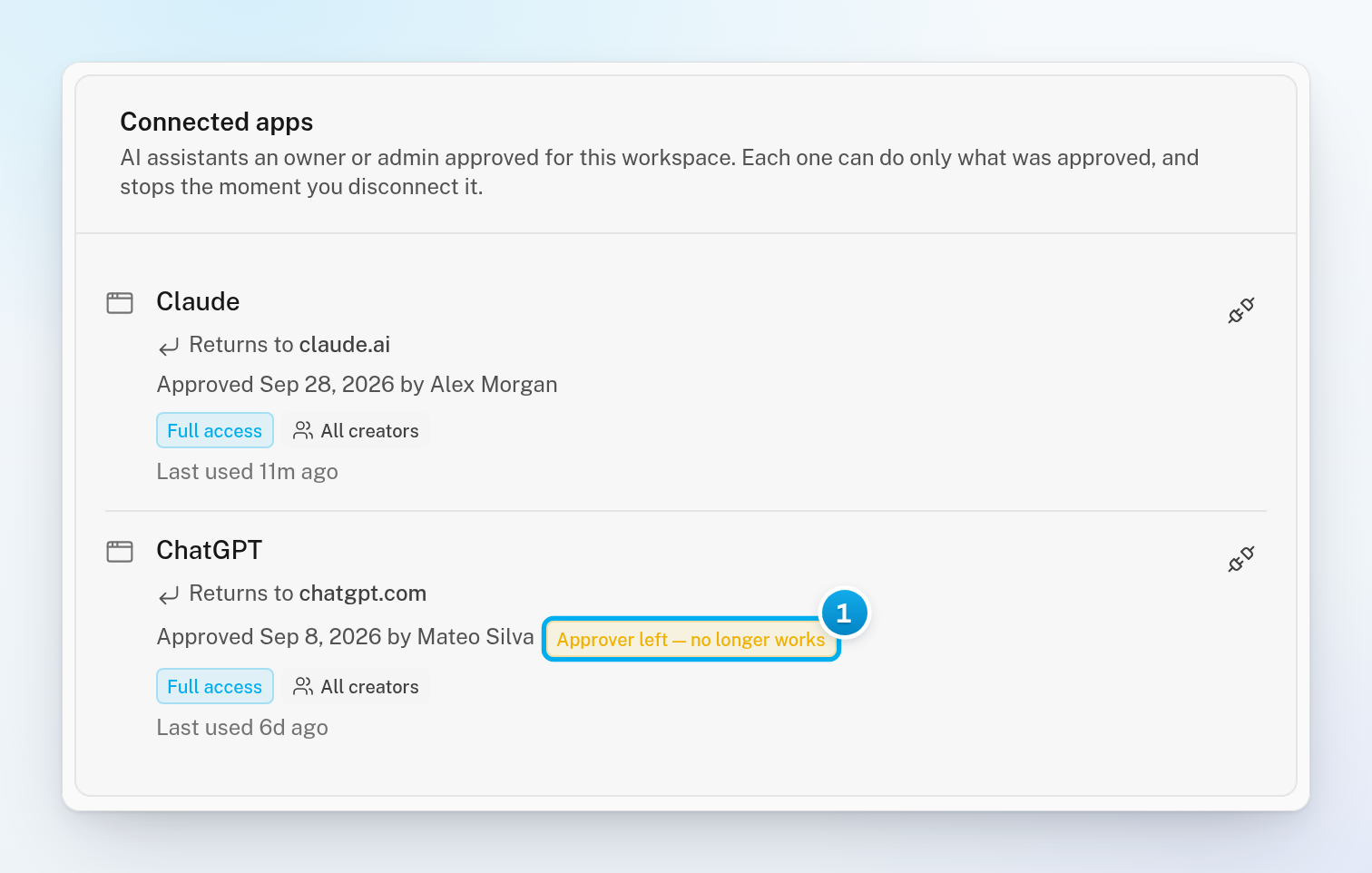Click the window icon beside ChatGPT

coord(120,552)
